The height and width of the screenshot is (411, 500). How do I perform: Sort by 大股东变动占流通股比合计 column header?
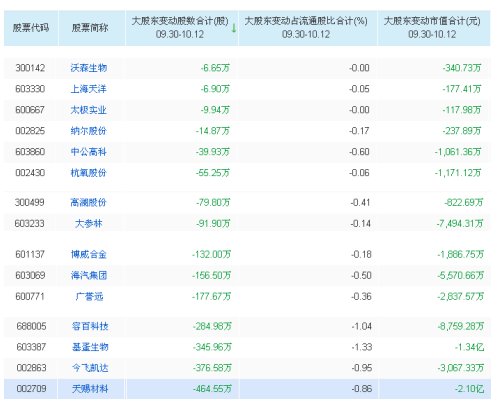pos(306,28)
